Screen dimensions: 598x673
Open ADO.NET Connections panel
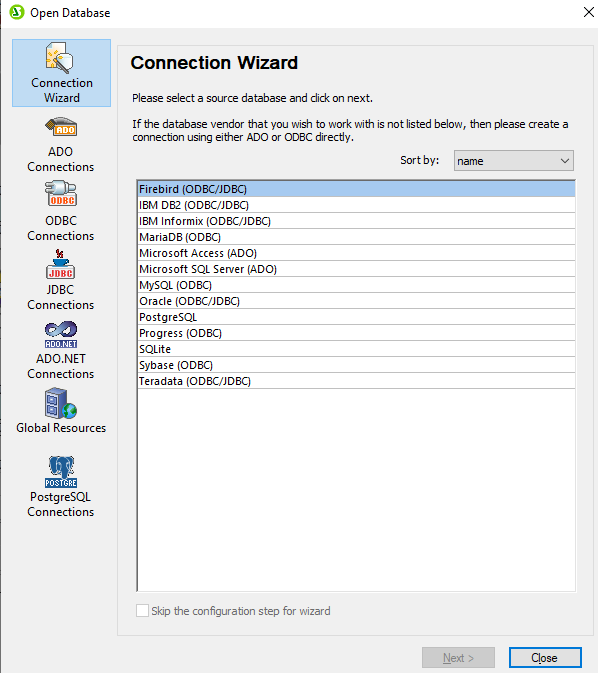(61, 350)
